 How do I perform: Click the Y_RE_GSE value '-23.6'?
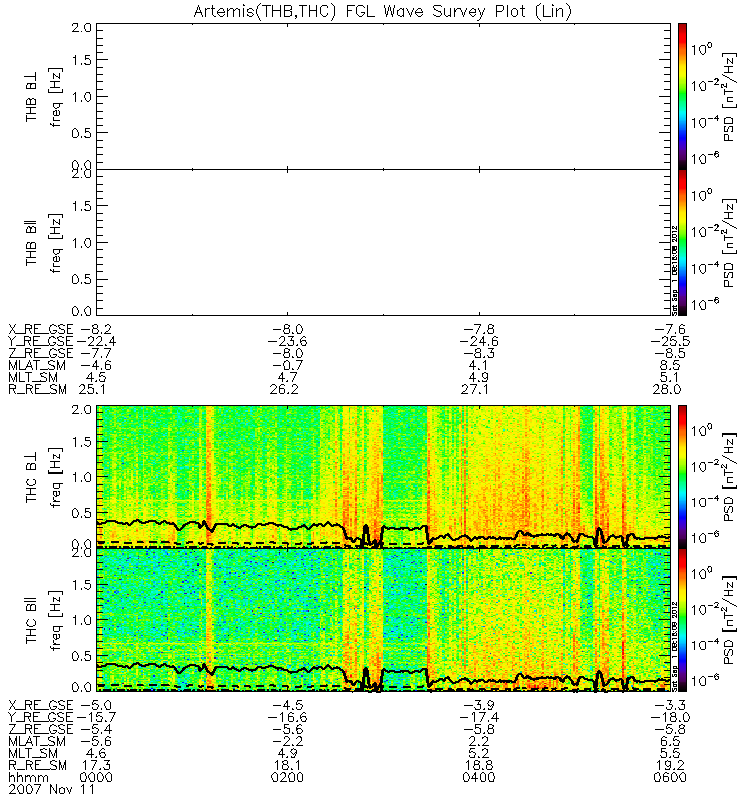[287, 341]
